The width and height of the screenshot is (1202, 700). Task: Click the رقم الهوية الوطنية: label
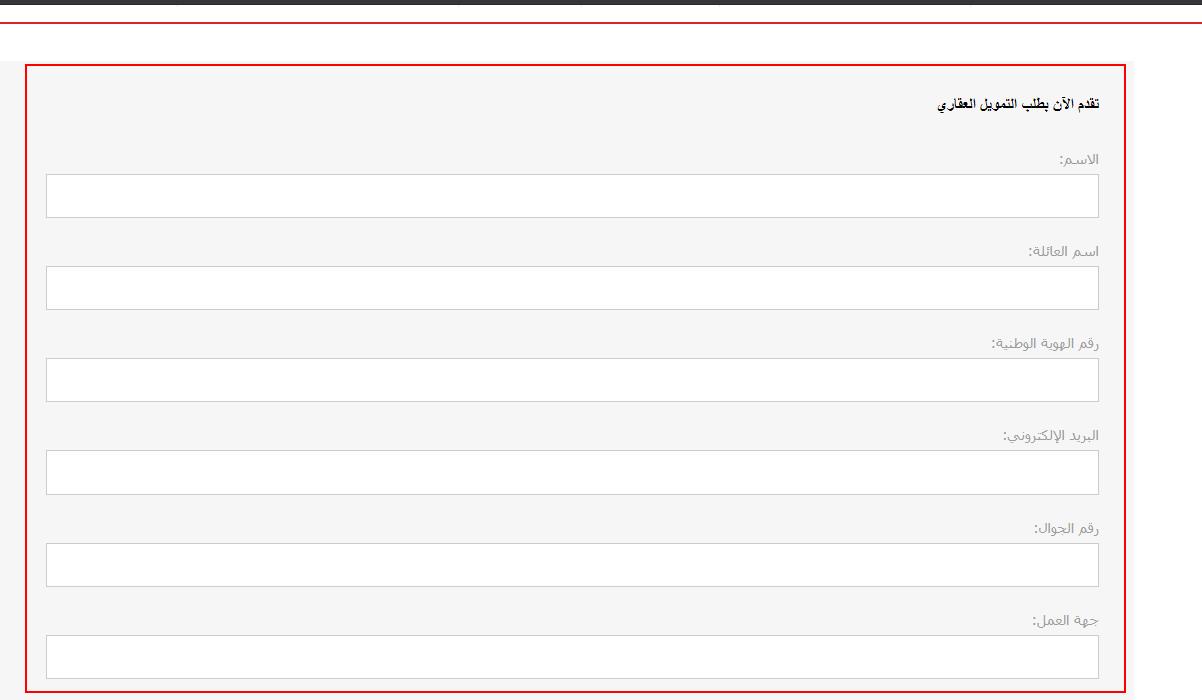tap(1045, 343)
